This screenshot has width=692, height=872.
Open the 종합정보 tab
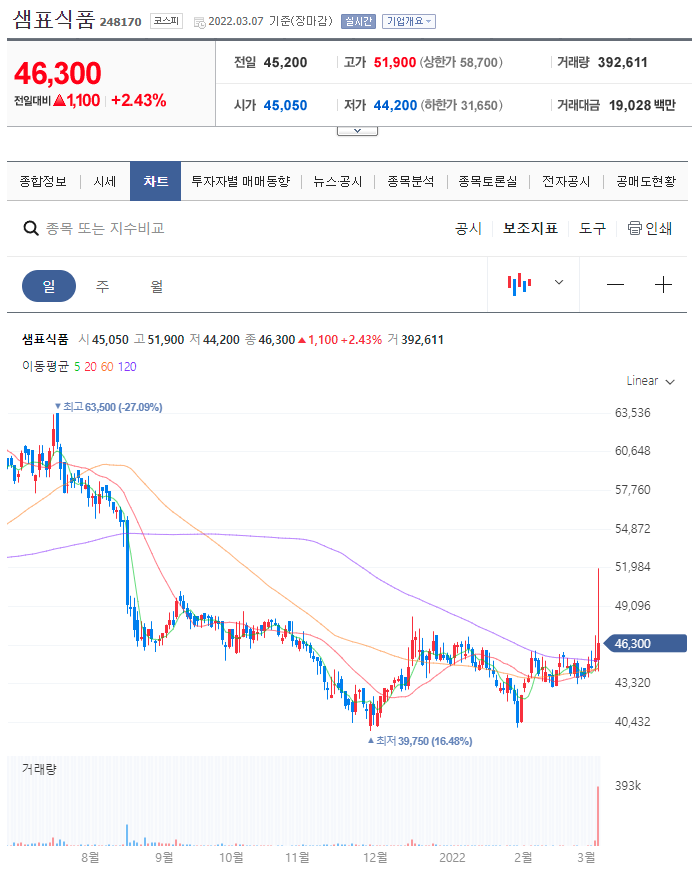(x=43, y=181)
